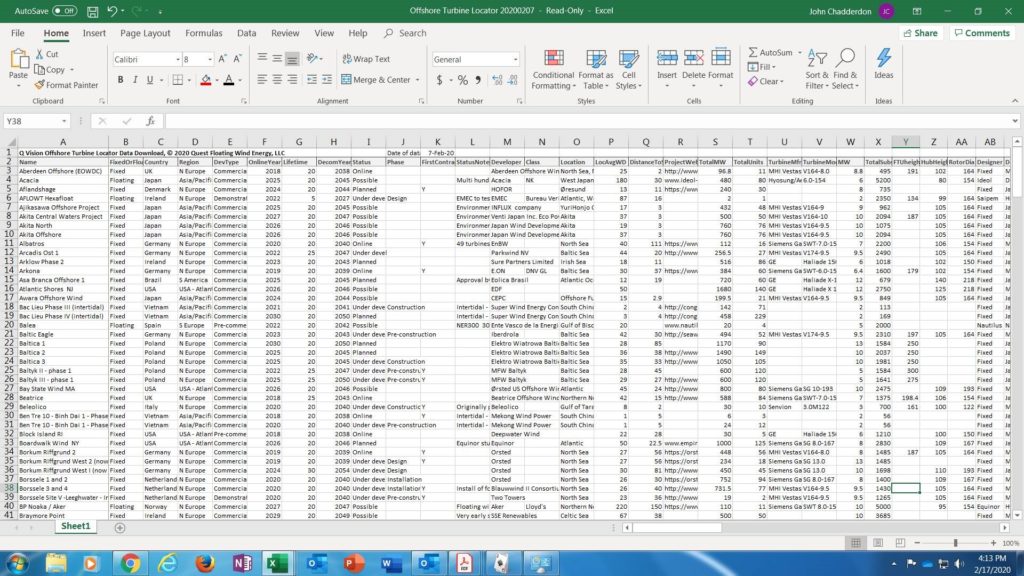This screenshot has height=576, width=1024.
Task: Toggle Underline formatting
Action: (150, 80)
